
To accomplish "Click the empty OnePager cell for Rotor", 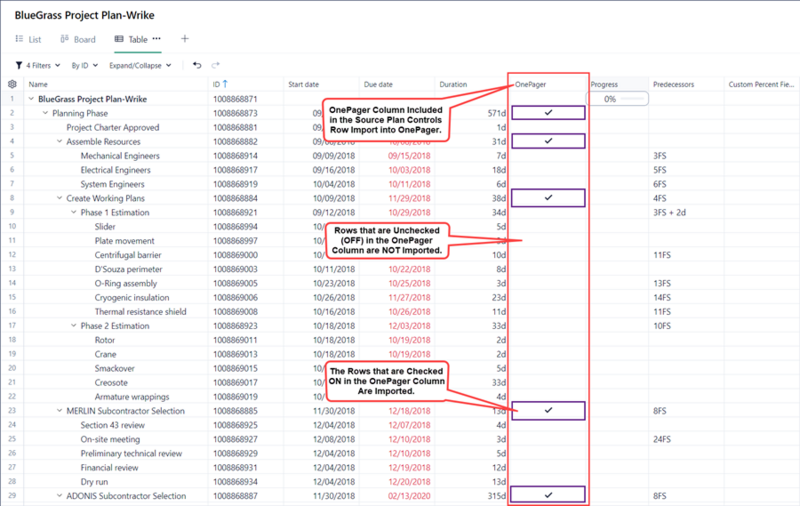I will pos(548,340).
